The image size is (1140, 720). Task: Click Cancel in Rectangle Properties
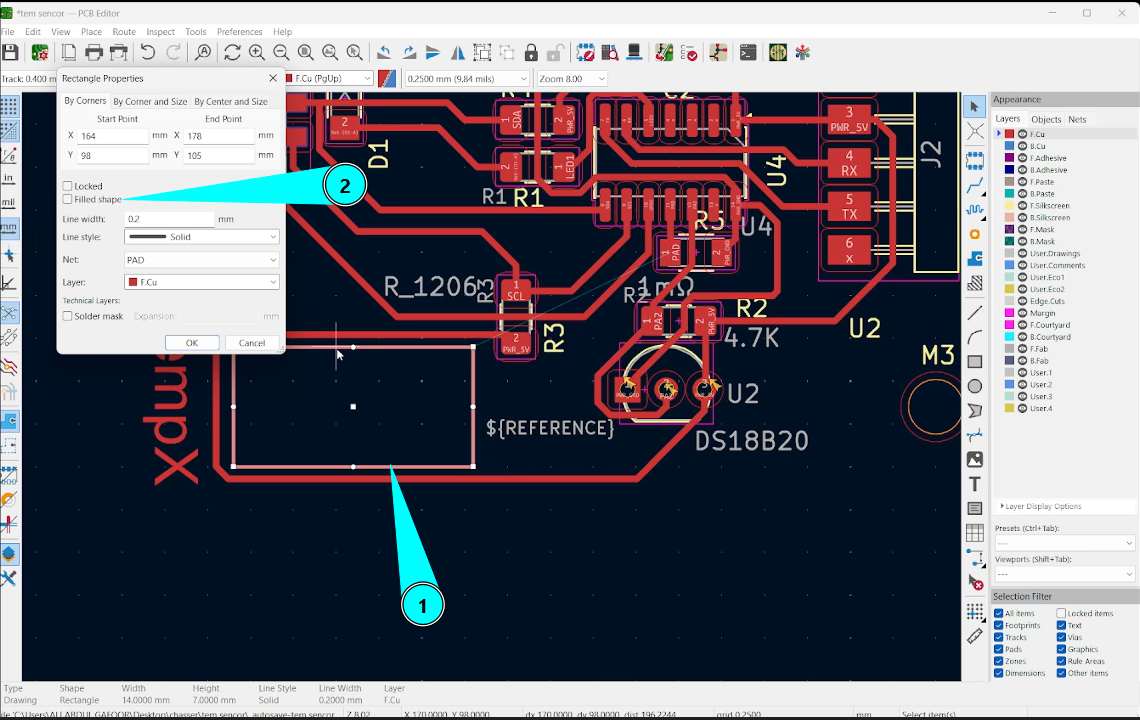(x=252, y=343)
